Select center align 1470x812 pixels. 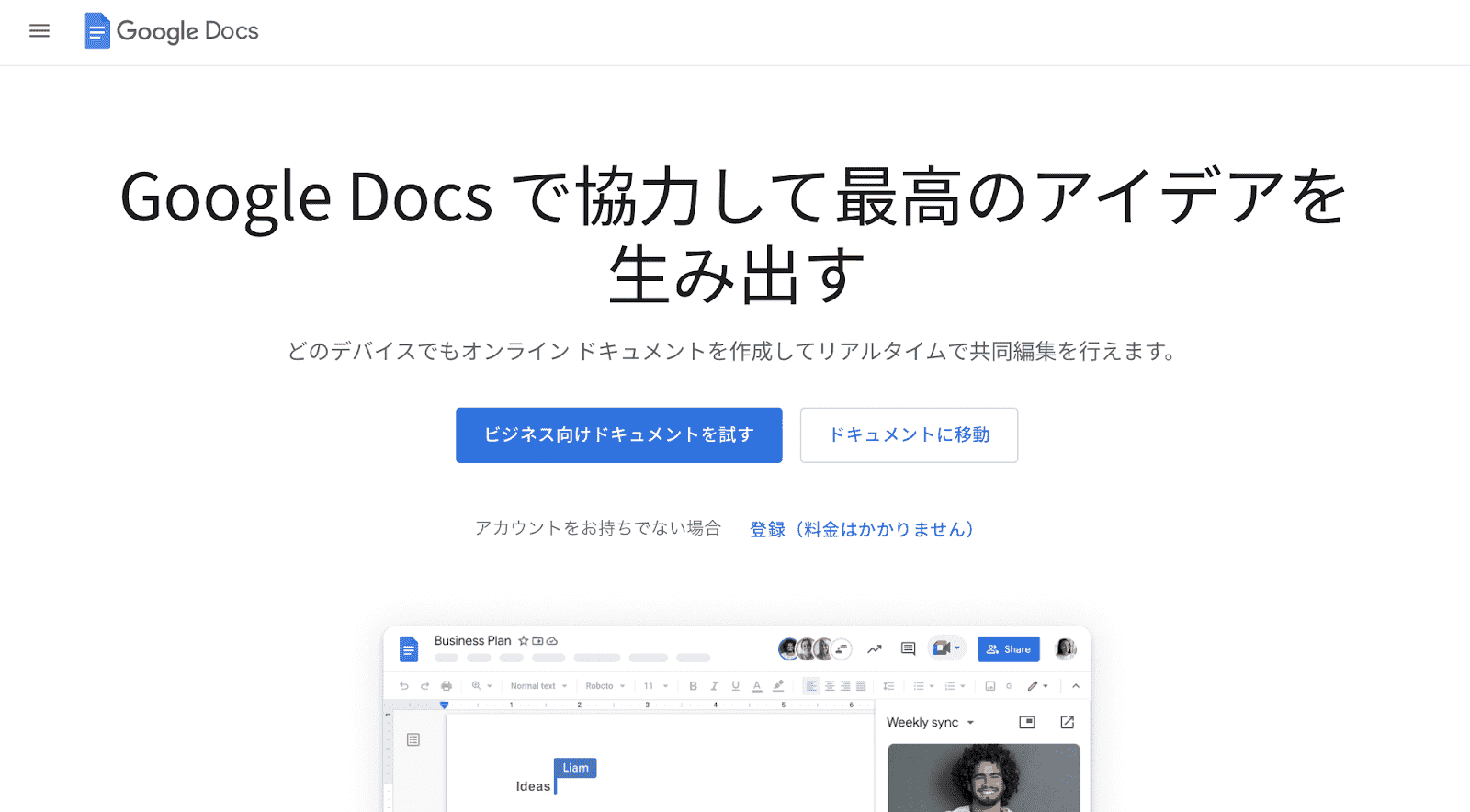point(830,686)
